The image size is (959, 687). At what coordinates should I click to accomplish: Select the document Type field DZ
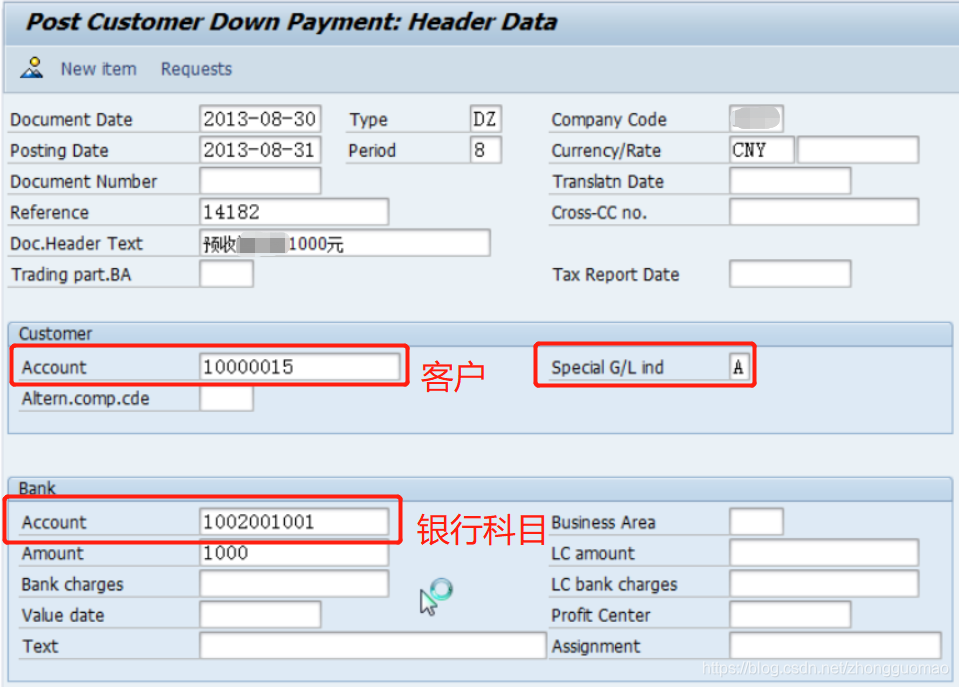486,119
